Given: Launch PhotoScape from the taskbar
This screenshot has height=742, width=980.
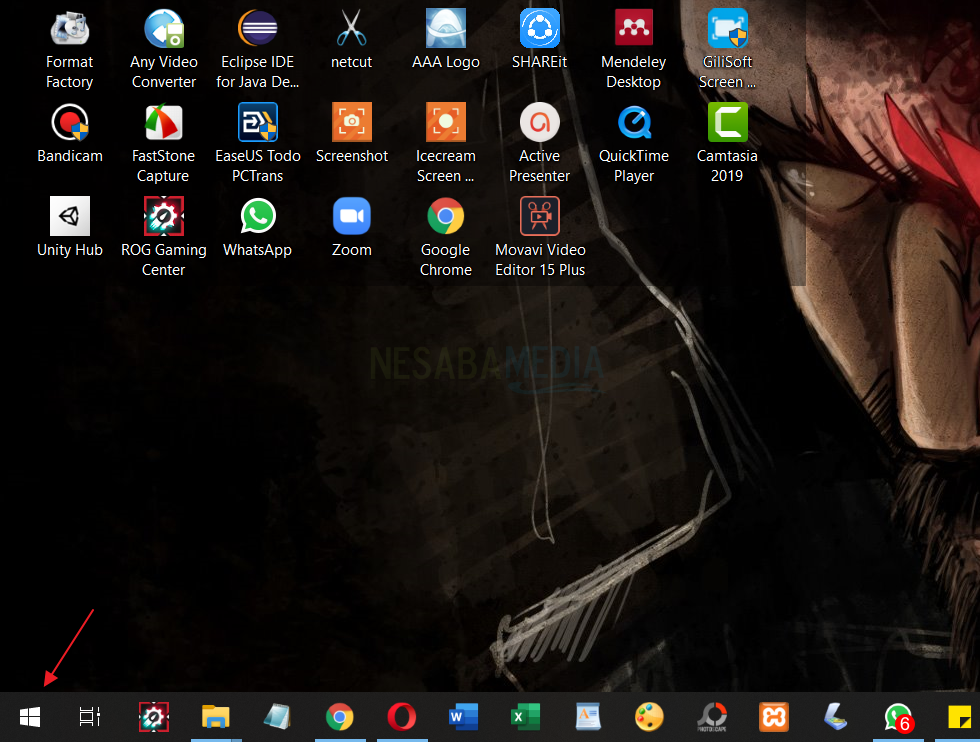Looking at the screenshot, I should coord(712,717).
